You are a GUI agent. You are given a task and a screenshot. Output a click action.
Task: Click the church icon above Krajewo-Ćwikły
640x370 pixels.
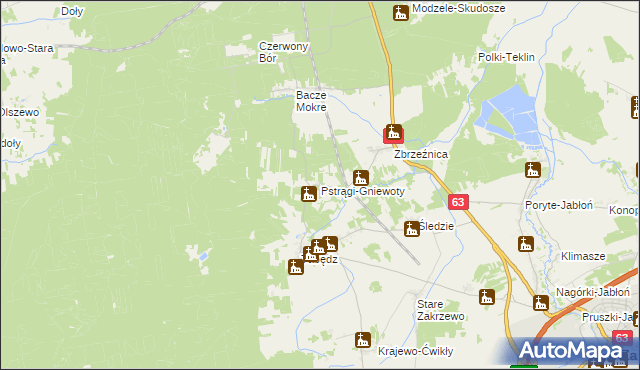tap(362, 340)
